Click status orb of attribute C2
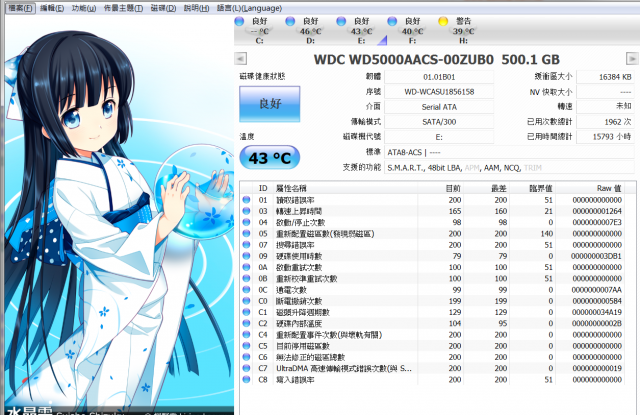The width and height of the screenshot is (640, 415). [246, 323]
